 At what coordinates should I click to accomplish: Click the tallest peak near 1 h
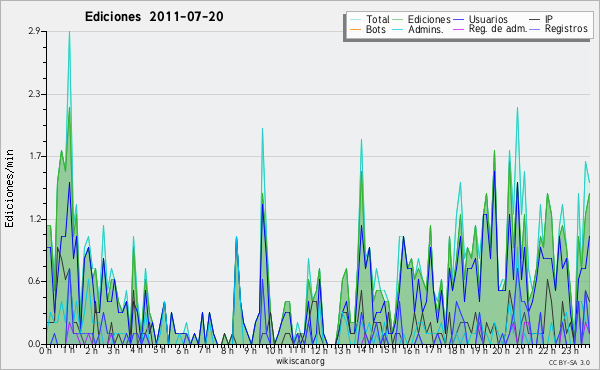(69, 32)
